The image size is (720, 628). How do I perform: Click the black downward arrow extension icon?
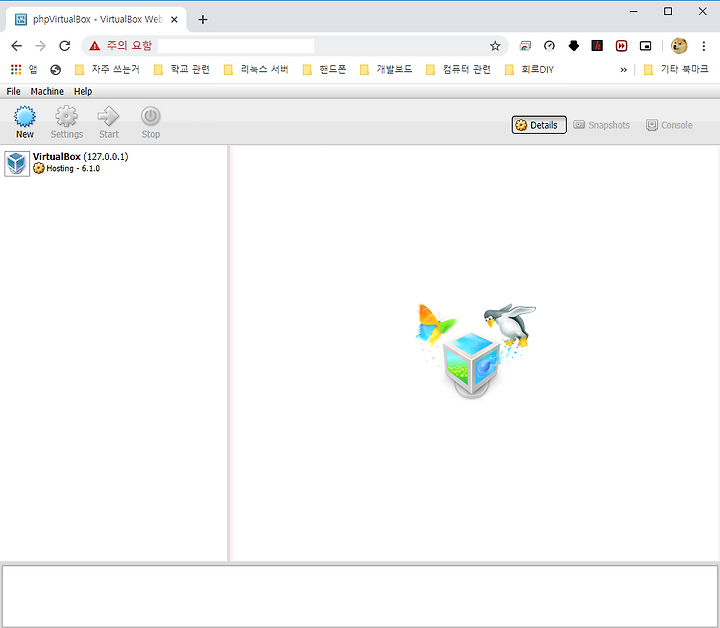[574, 46]
